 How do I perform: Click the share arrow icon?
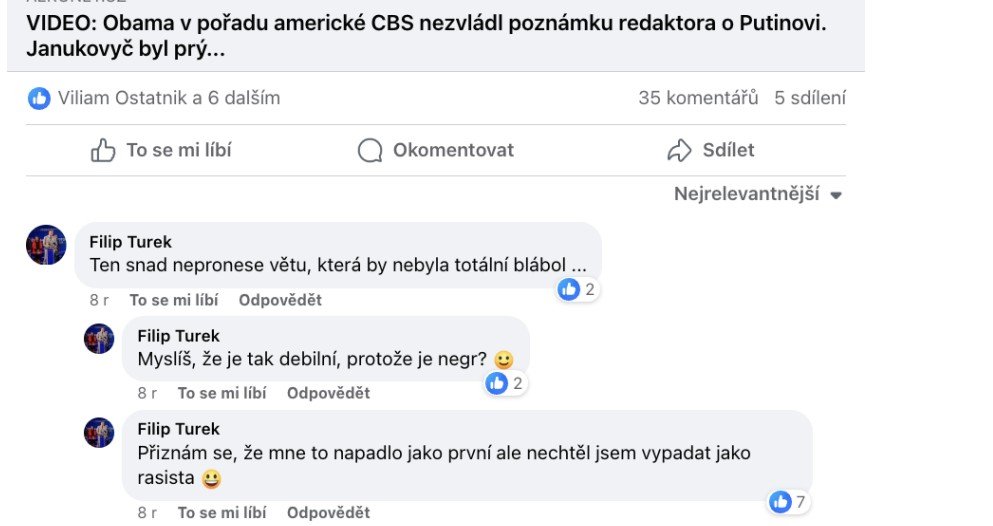680,151
